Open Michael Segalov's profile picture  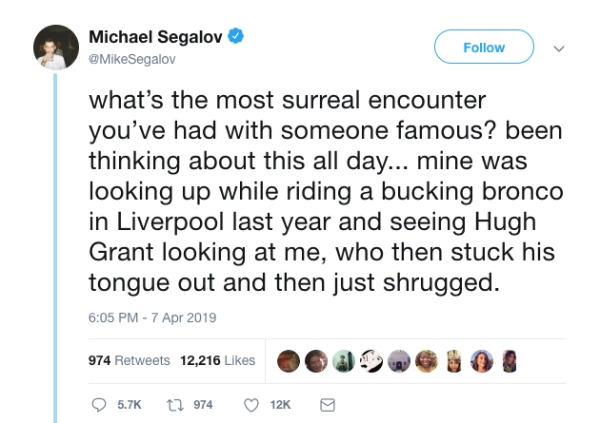[x=55, y=47]
